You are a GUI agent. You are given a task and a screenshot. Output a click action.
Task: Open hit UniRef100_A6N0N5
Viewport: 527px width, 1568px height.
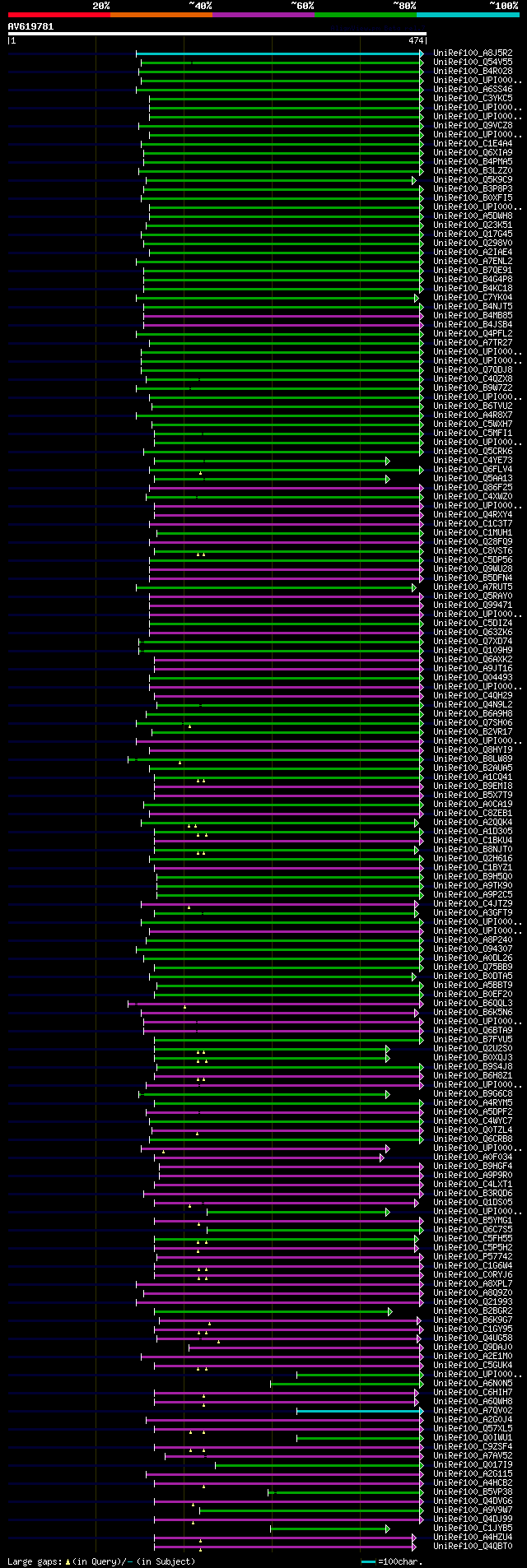473,1384
